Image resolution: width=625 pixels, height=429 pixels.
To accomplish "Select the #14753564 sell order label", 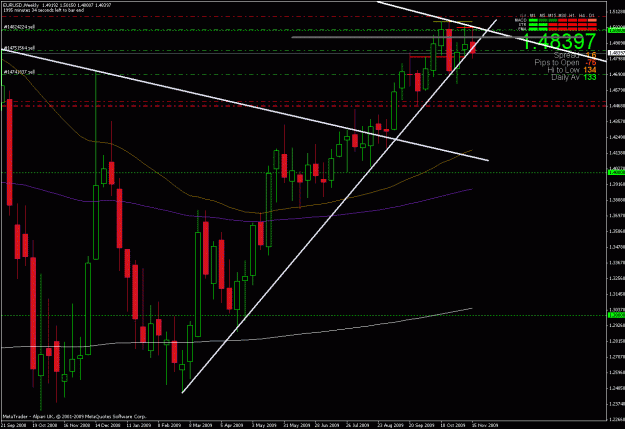I will coord(19,48).
